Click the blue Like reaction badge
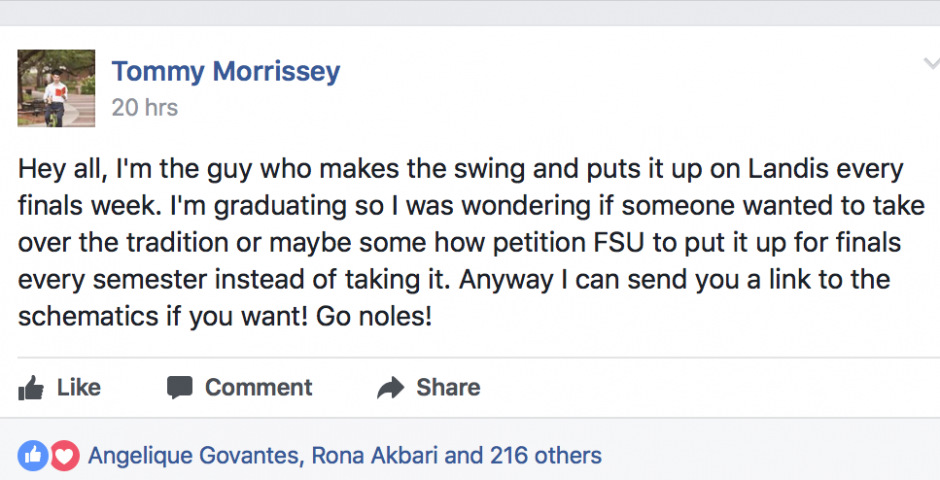The width and height of the screenshot is (940, 480). (x=32, y=456)
